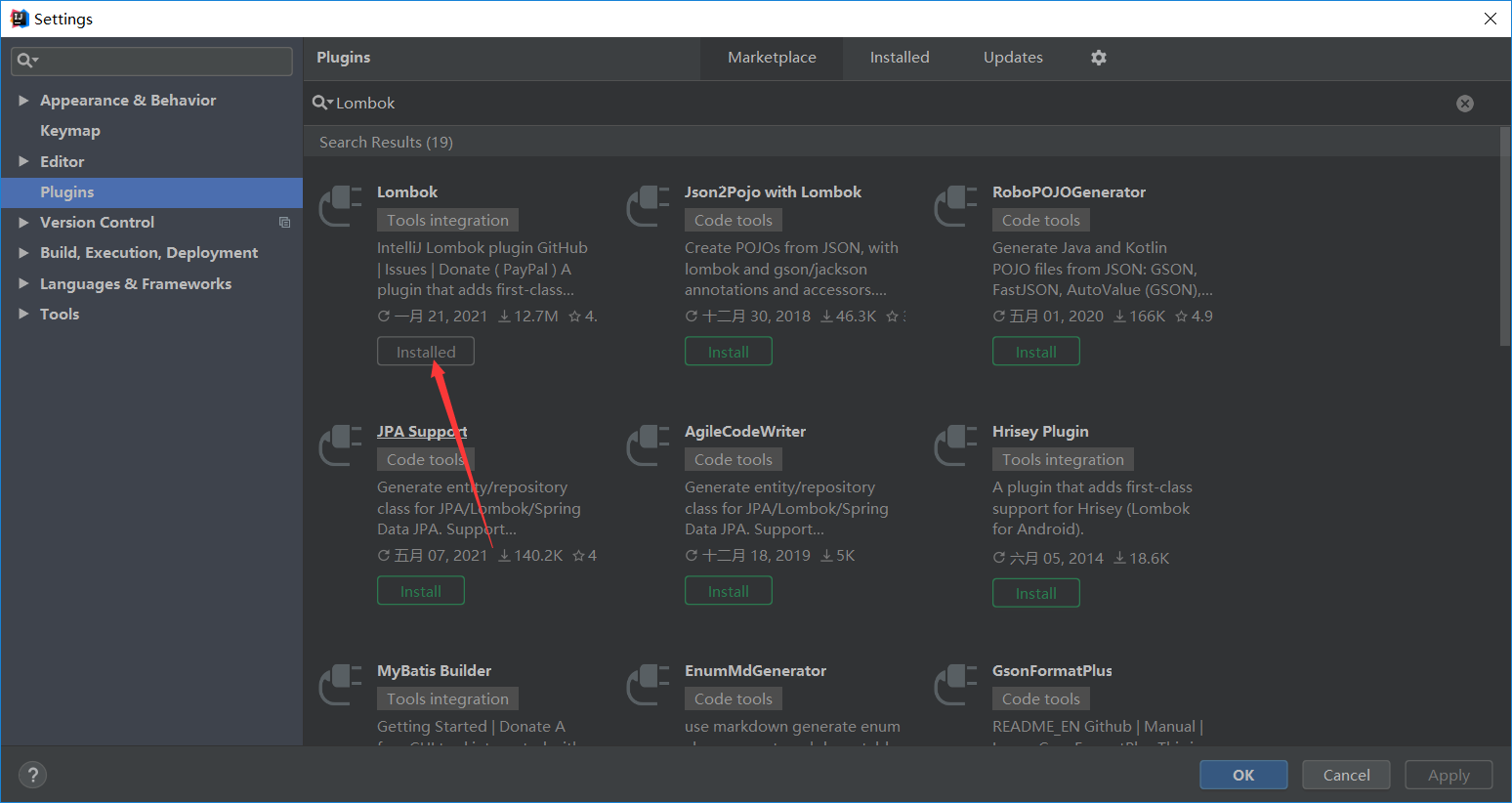Open the EnumMdGenerator title
This screenshot has height=803, width=1512.
click(756, 671)
